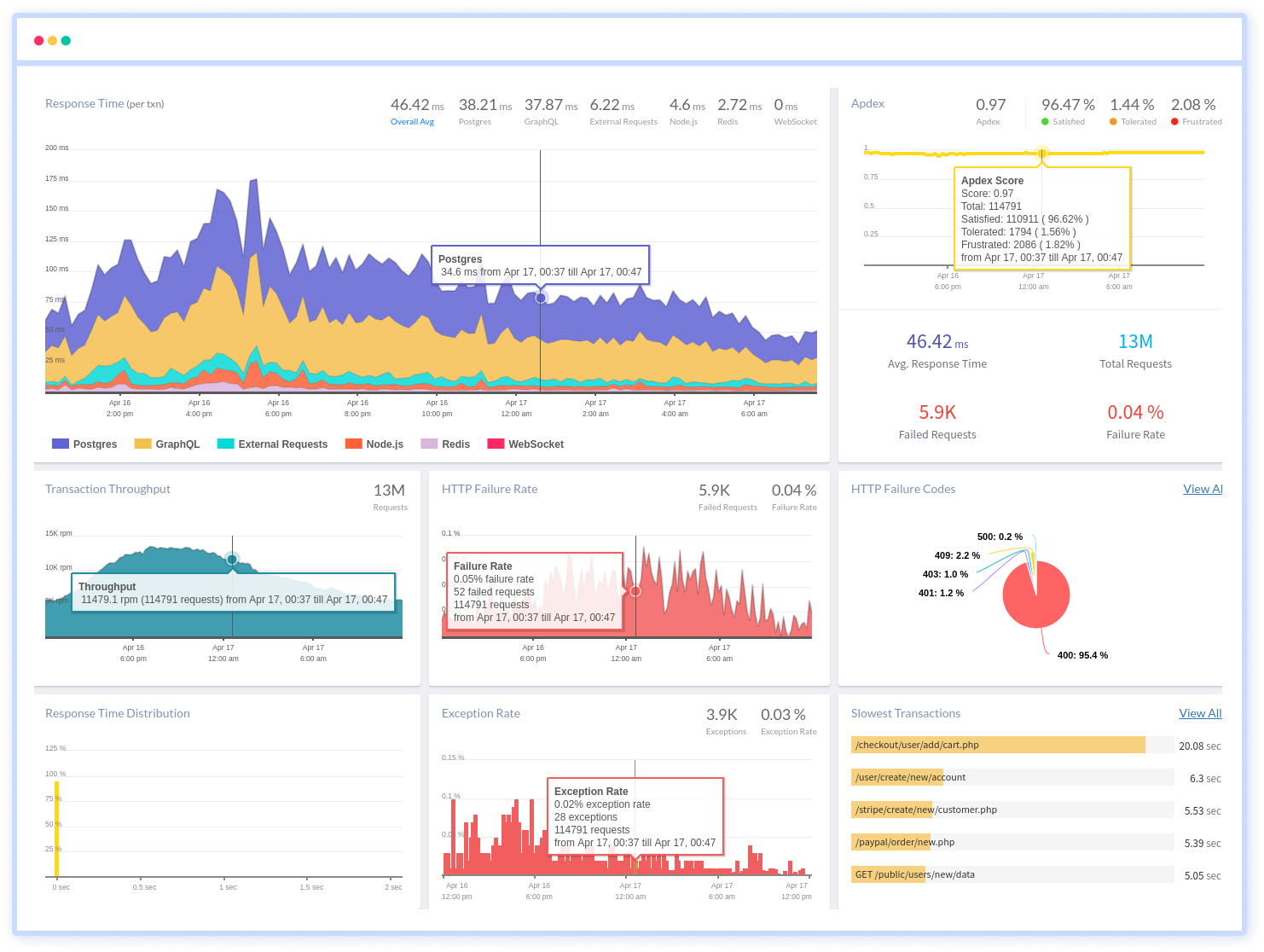Toggle the Redis 2.72 ms metric
The width and height of the screenshot is (1264, 952).
tap(738, 111)
